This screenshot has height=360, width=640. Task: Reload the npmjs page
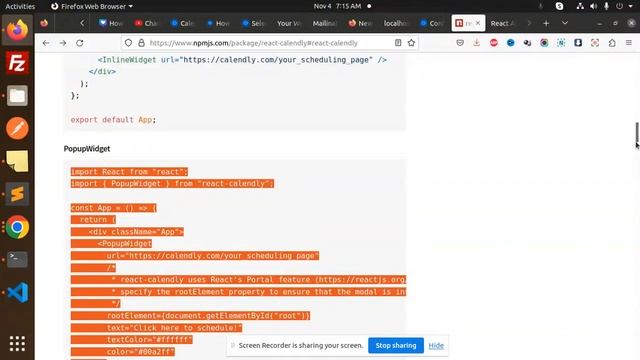80,43
